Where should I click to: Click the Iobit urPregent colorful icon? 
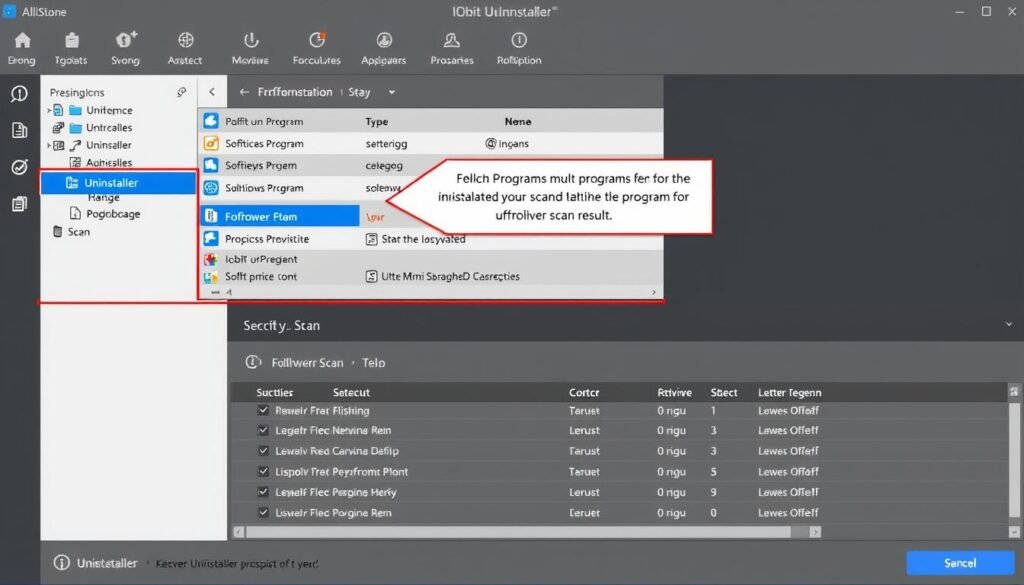[x=210, y=259]
